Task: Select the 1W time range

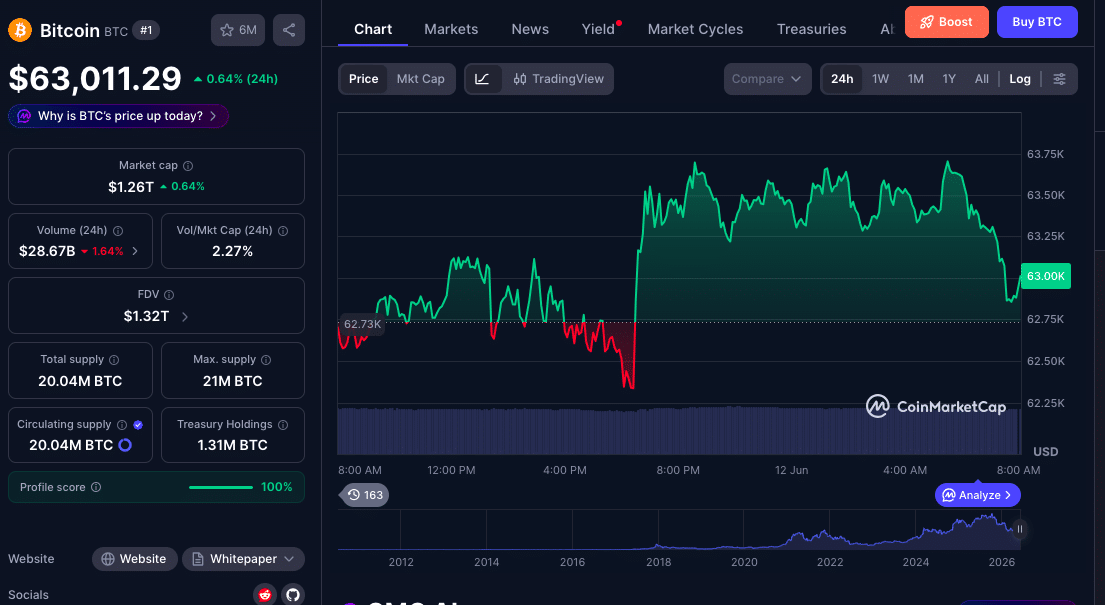Action: click(880, 79)
